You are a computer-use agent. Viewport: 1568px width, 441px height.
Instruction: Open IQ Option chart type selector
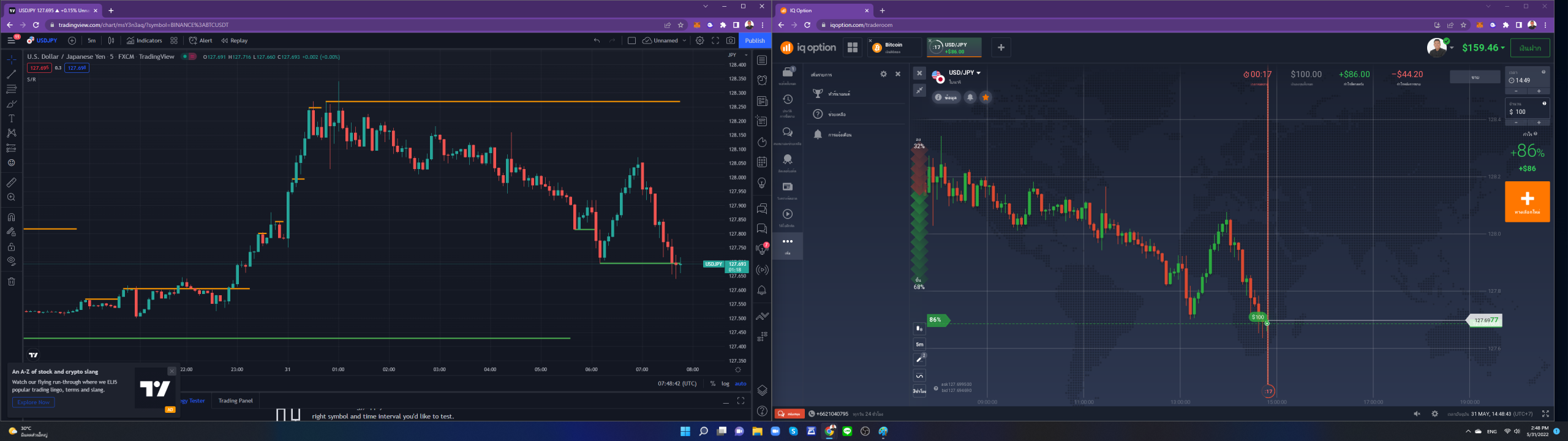click(x=919, y=328)
